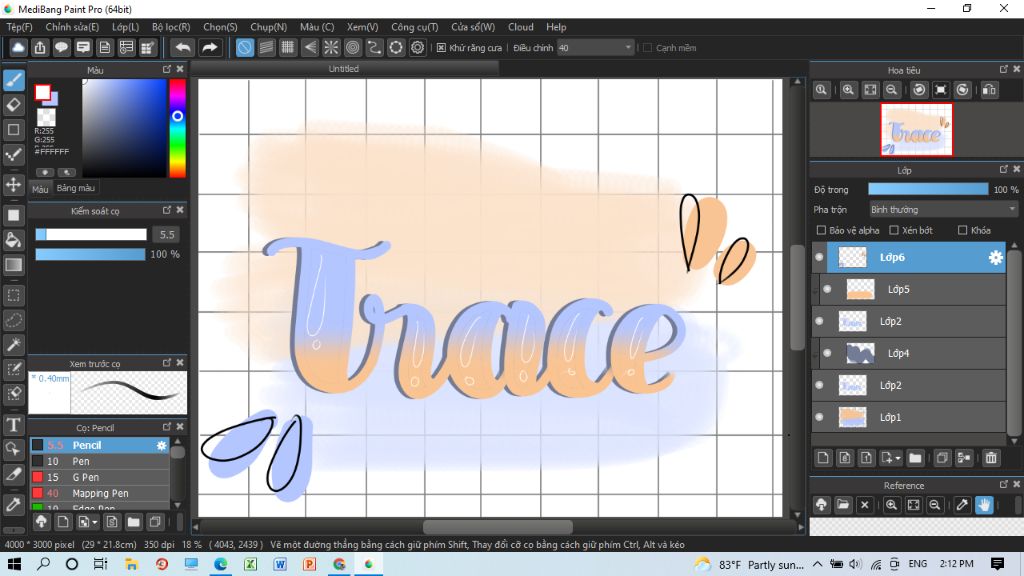The image size is (1024, 576).
Task: Delete layer with trash icon
Action: point(991,458)
